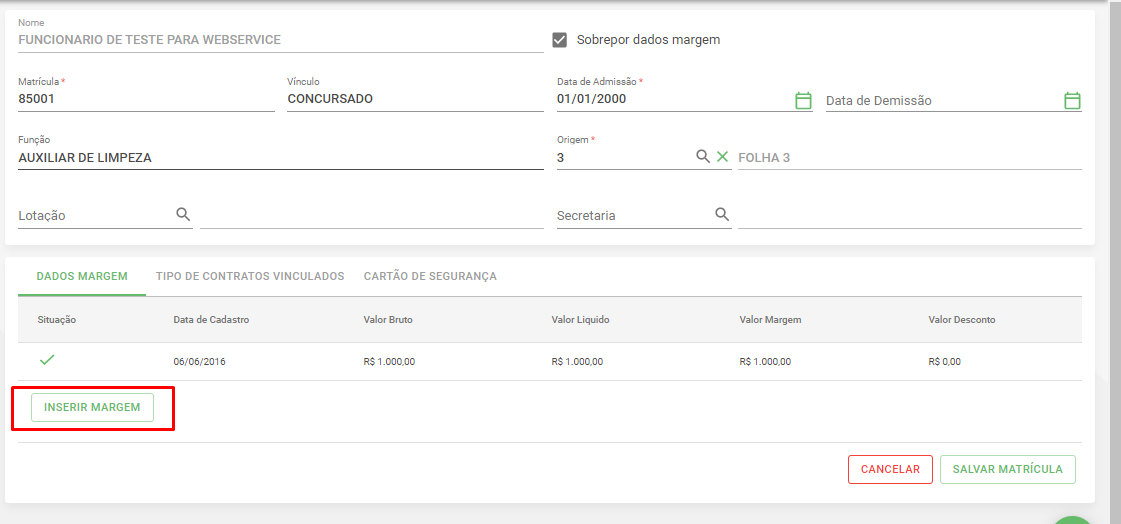
Task: Select the Valor Bruto column header
Action: [388, 320]
